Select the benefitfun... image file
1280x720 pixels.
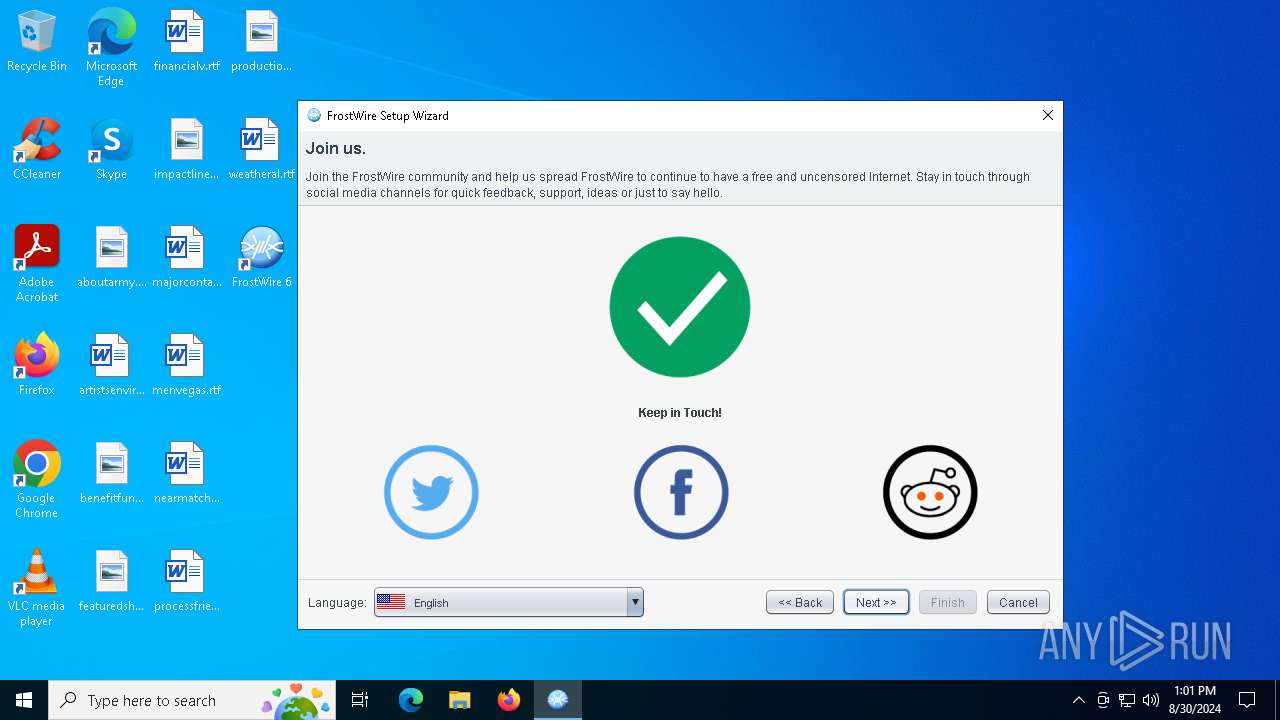point(111,473)
